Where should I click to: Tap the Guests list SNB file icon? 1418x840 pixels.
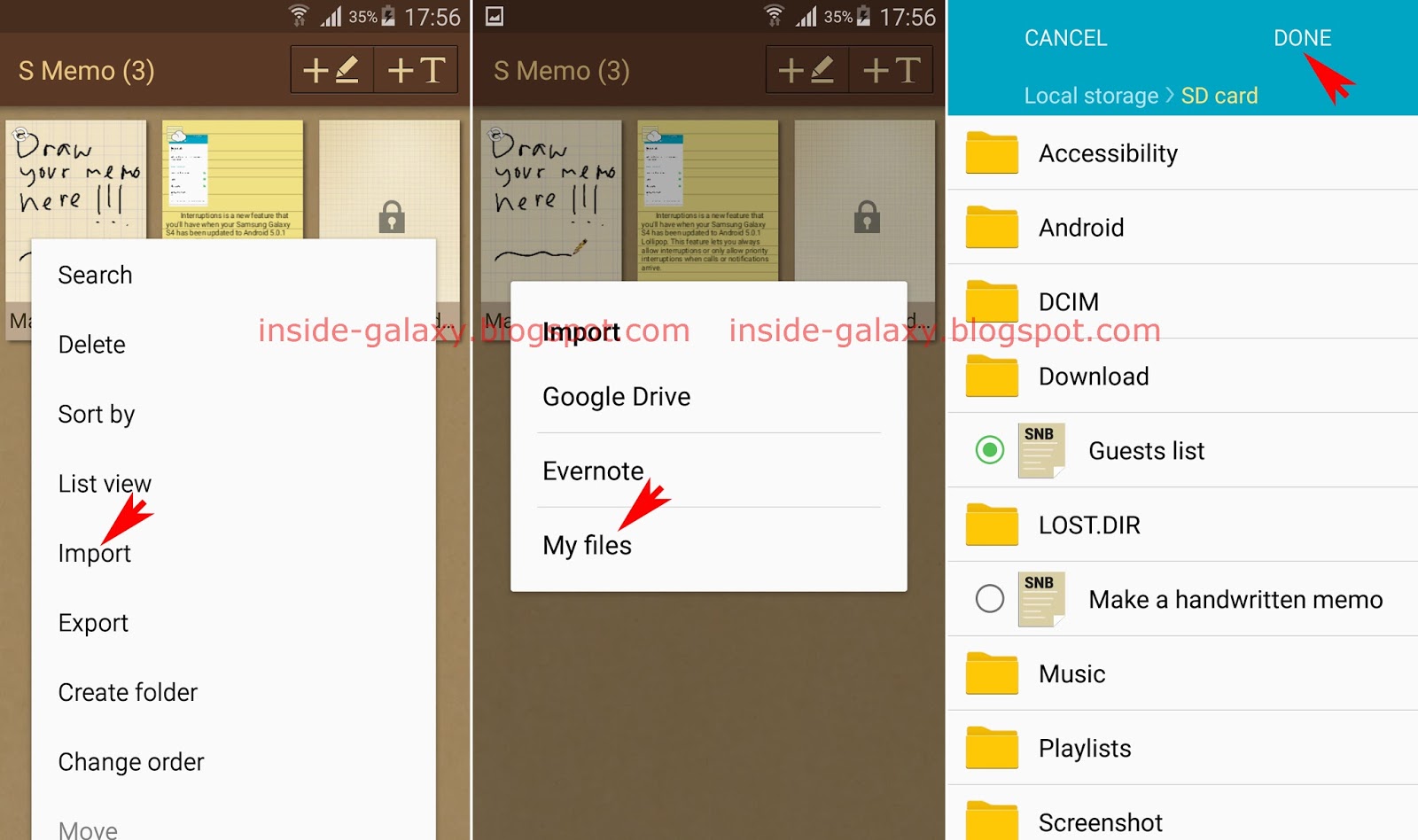point(1041,450)
